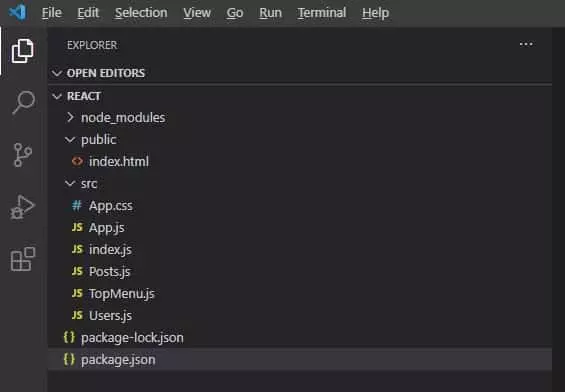Click the JS icon beside App.js
Image resolution: width=565 pixels, height=392 pixels.
click(x=77, y=227)
